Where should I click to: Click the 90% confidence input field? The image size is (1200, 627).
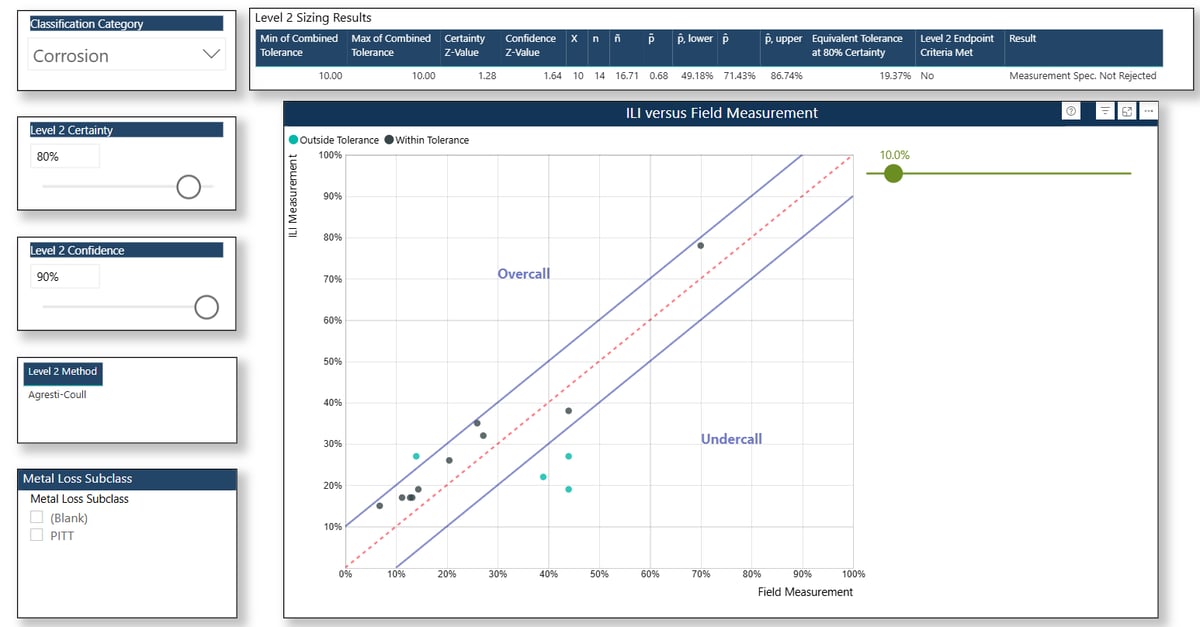(64, 276)
